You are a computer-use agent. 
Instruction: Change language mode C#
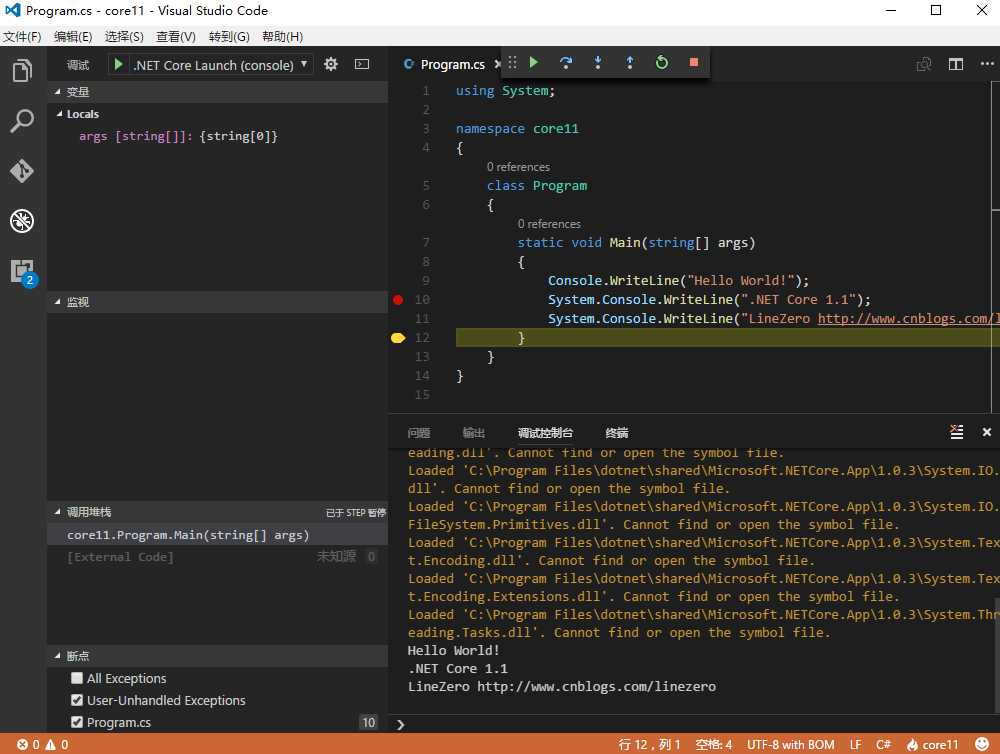tap(883, 744)
